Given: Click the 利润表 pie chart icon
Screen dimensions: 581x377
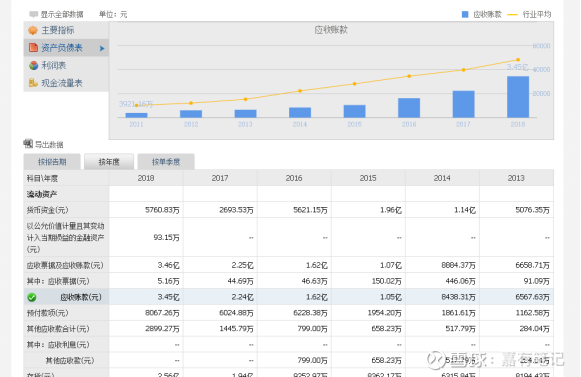Looking at the screenshot, I should pos(33,65).
